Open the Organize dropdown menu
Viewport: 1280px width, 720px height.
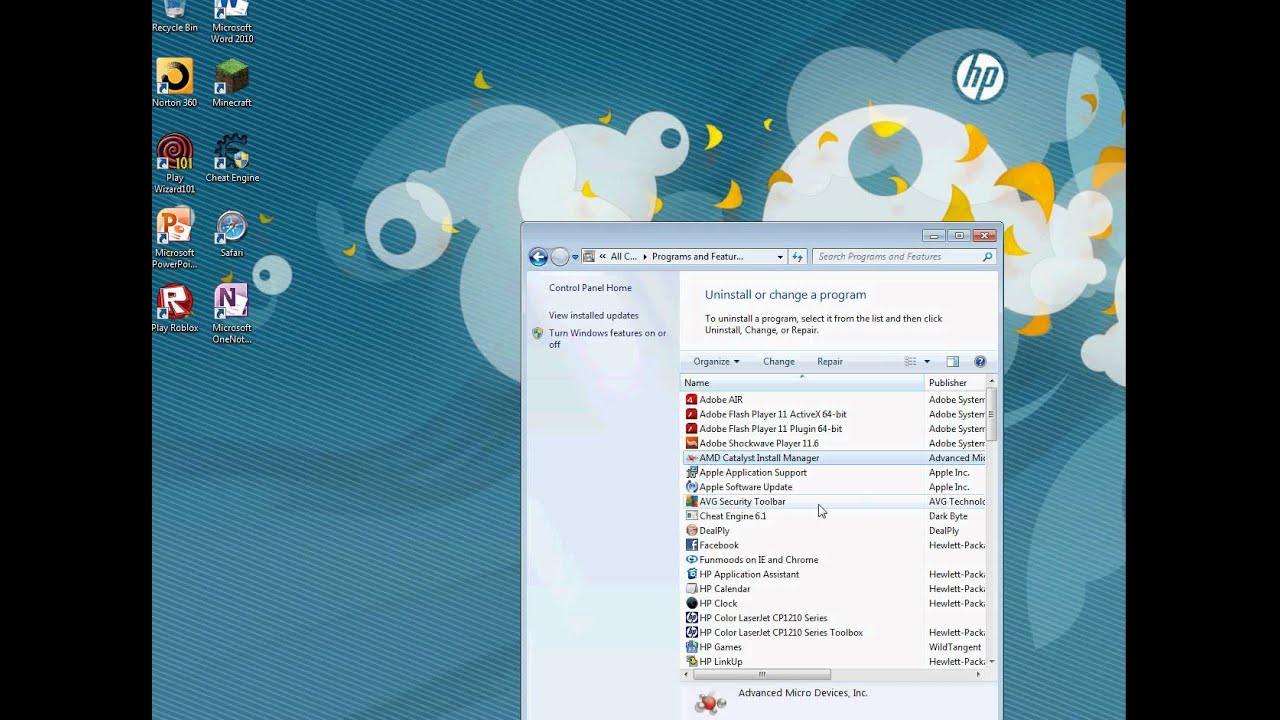coord(716,361)
